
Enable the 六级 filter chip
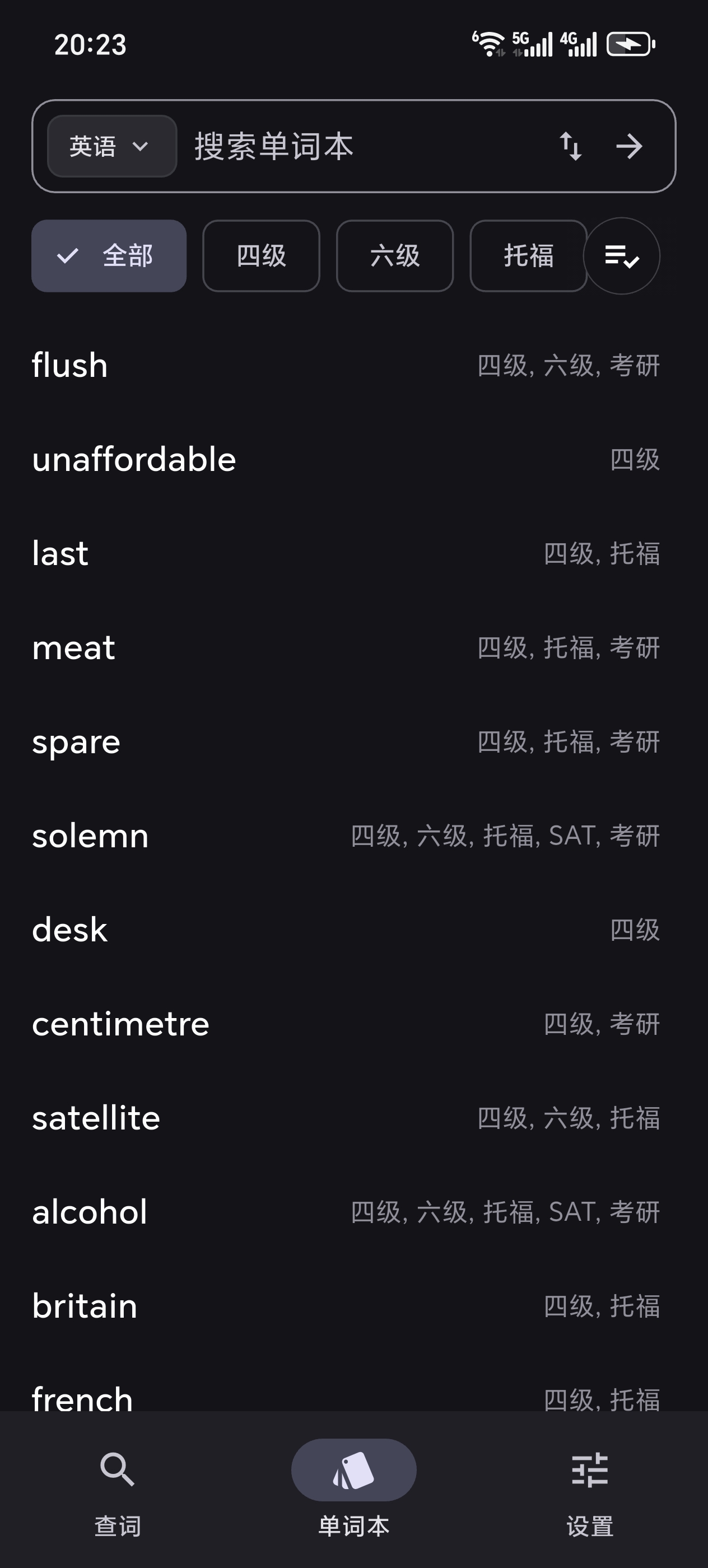(394, 256)
